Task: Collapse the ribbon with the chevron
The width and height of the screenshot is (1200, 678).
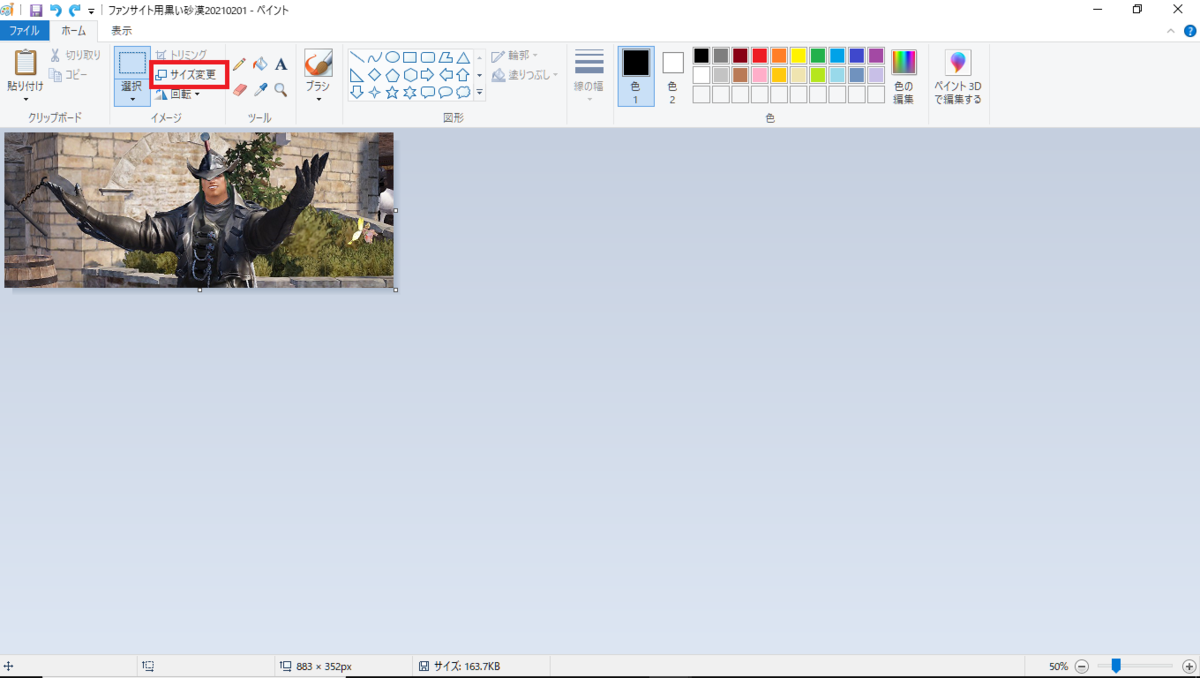Action: point(1171,31)
